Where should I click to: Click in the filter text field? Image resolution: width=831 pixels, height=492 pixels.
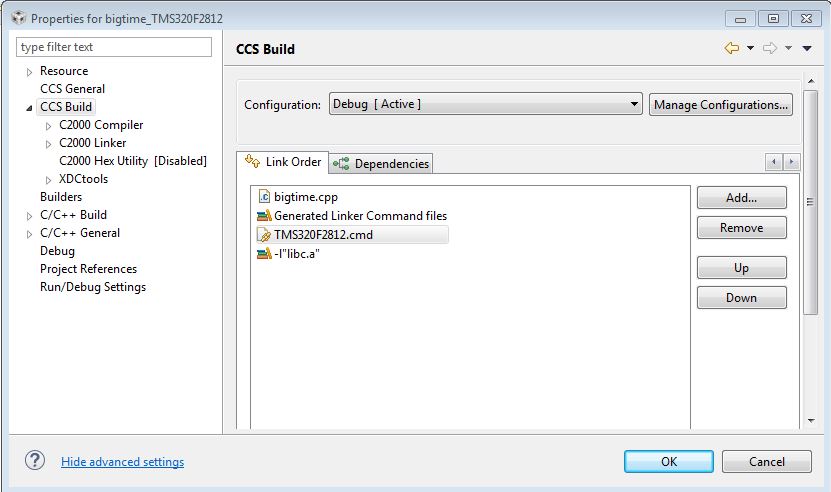114,47
